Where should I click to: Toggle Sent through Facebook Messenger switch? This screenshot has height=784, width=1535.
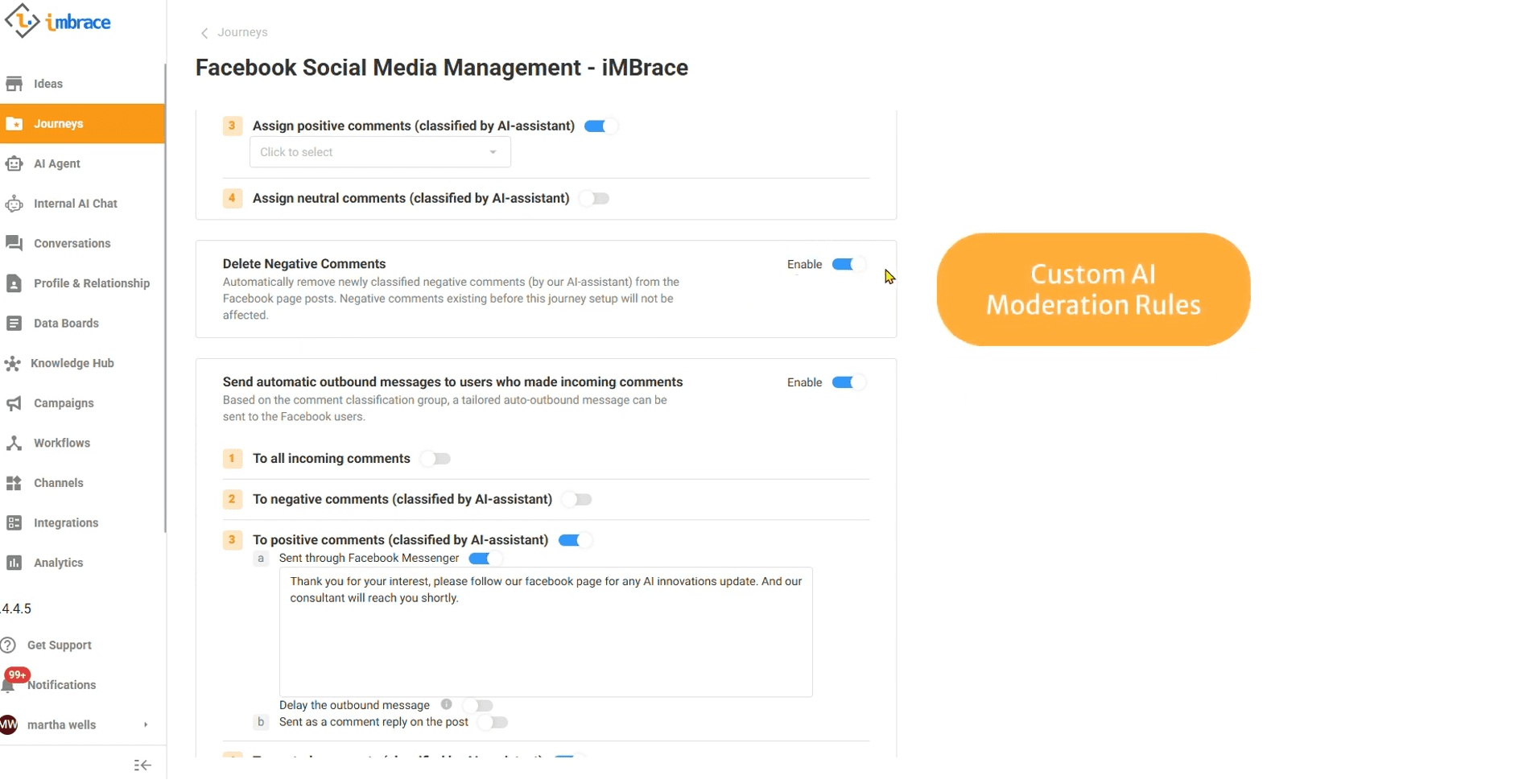pos(485,559)
